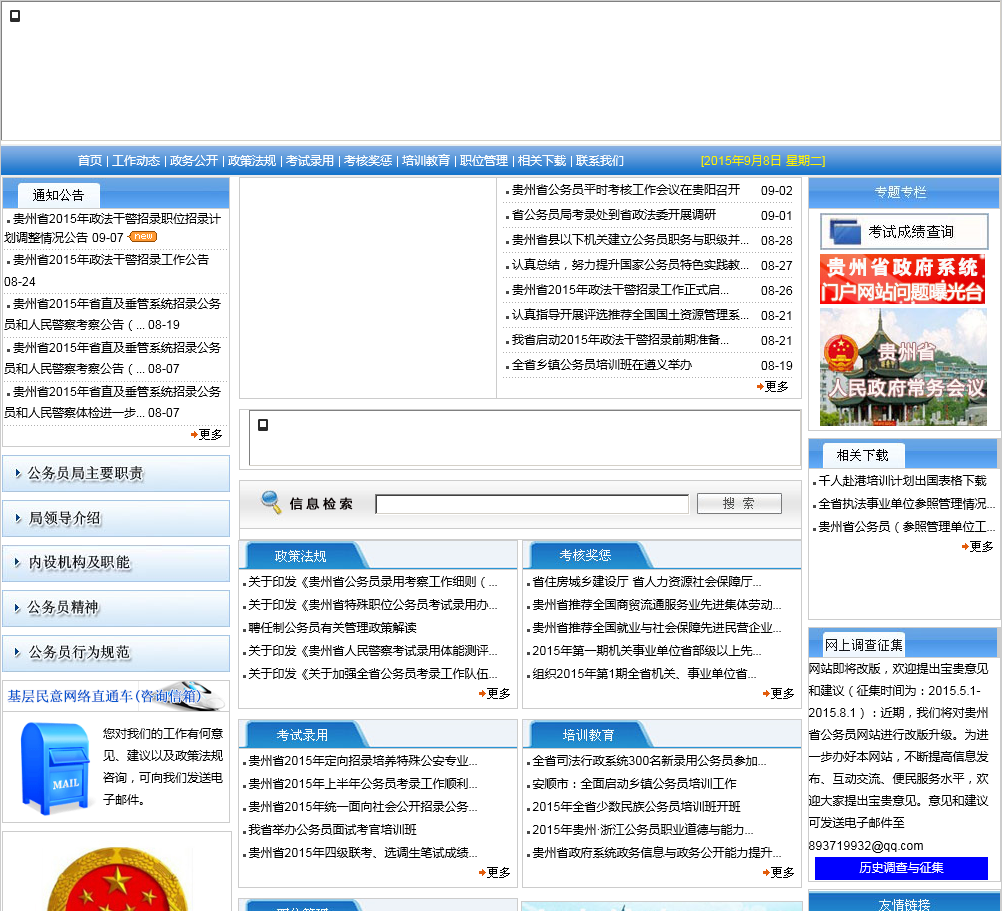The width and height of the screenshot is (1002, 911).
Task: Open the 基层民意网络直通车(咨询信箱) banner link
Action: 116,696
